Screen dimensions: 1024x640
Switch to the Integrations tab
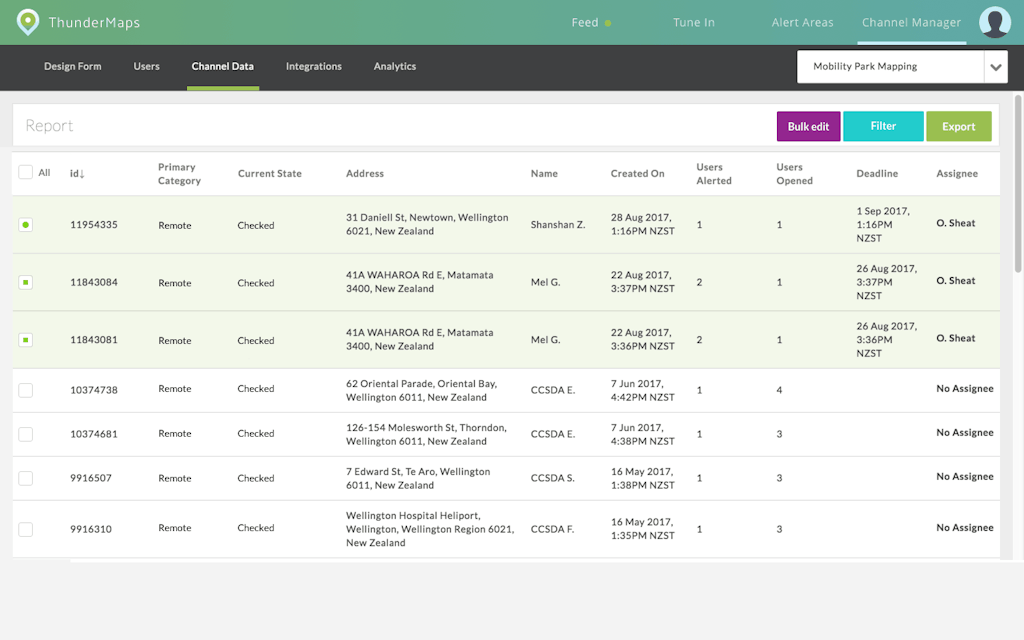pos(313,67)
